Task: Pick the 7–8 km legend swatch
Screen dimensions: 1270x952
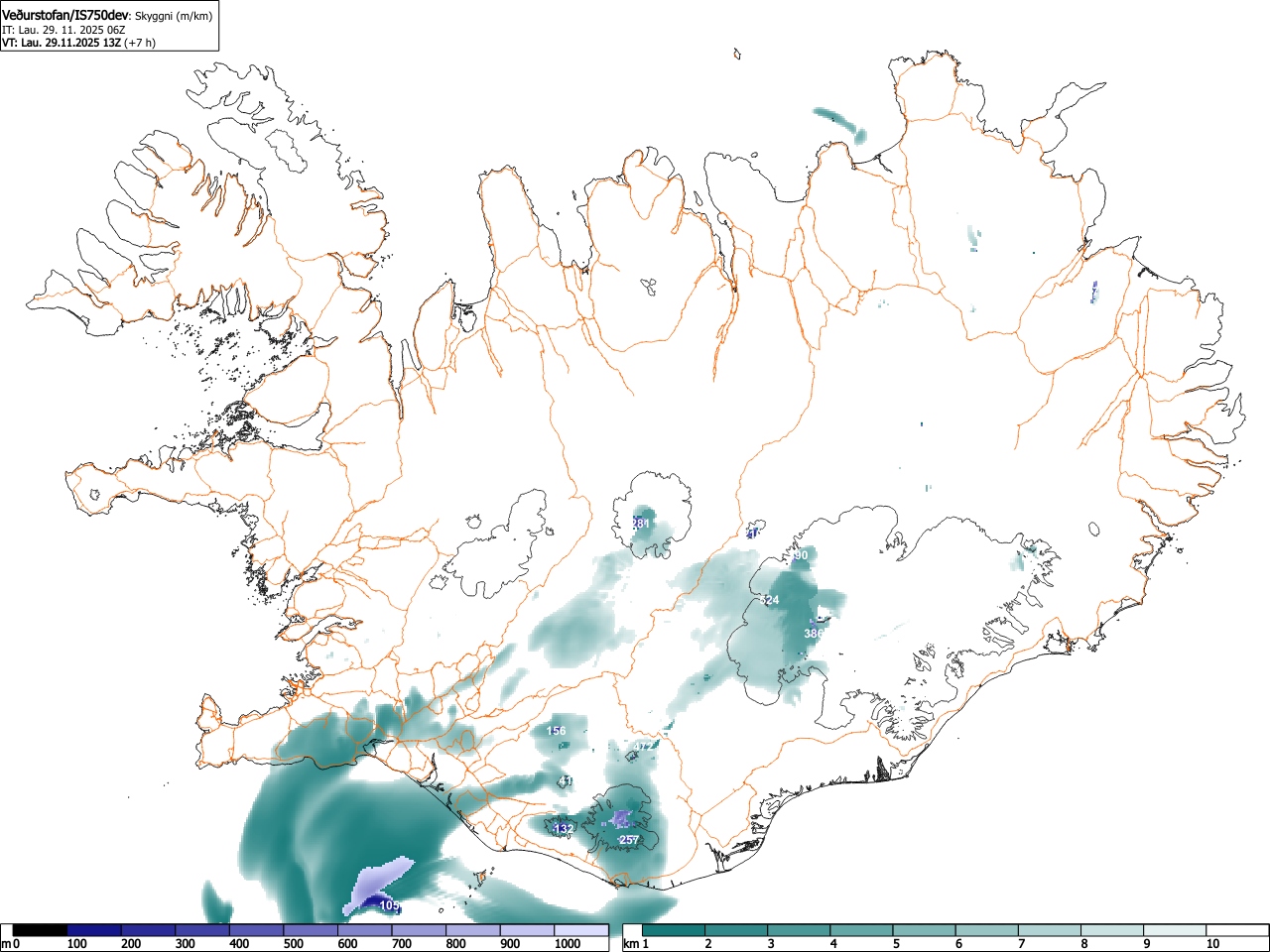Action: coord(1051,930)
